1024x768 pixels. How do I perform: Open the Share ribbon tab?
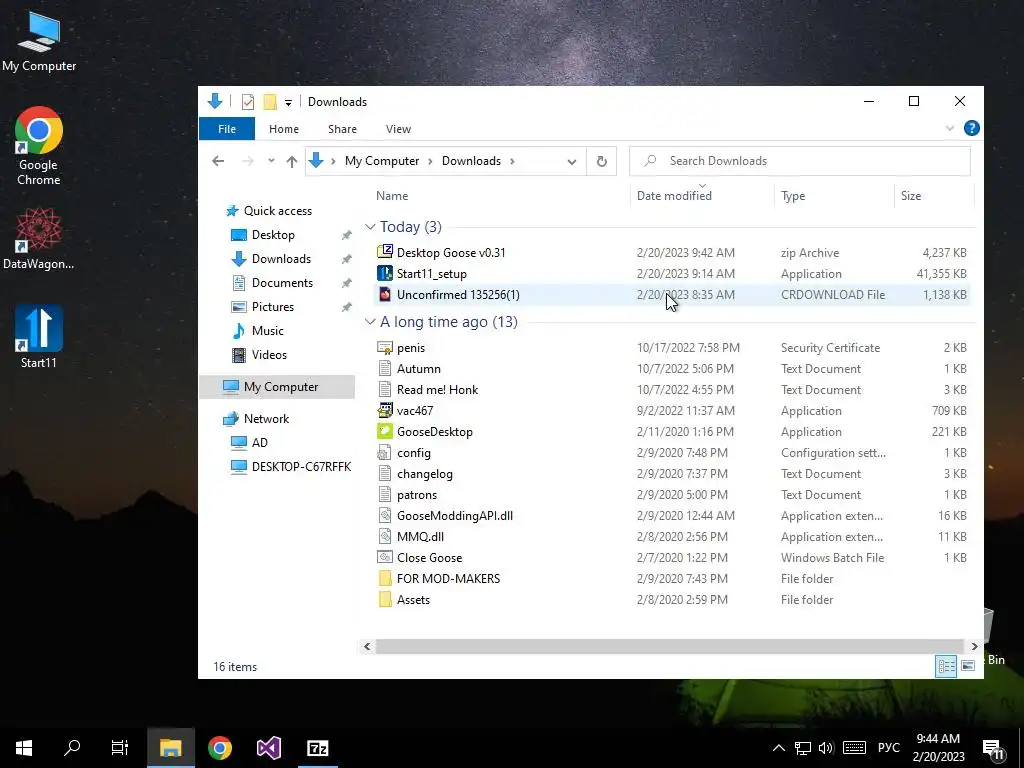(342, 129)
